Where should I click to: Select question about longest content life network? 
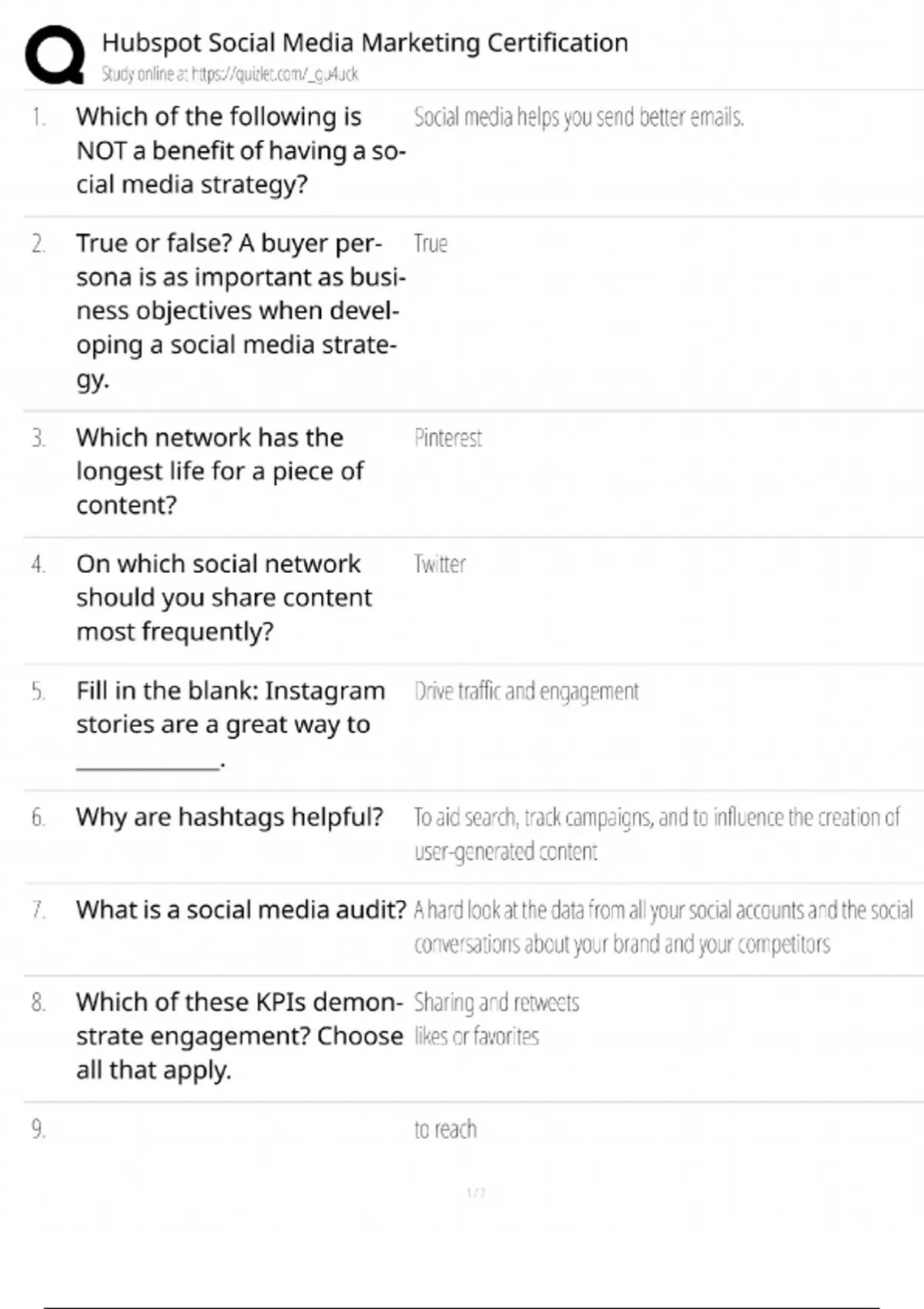pos(219,470)
